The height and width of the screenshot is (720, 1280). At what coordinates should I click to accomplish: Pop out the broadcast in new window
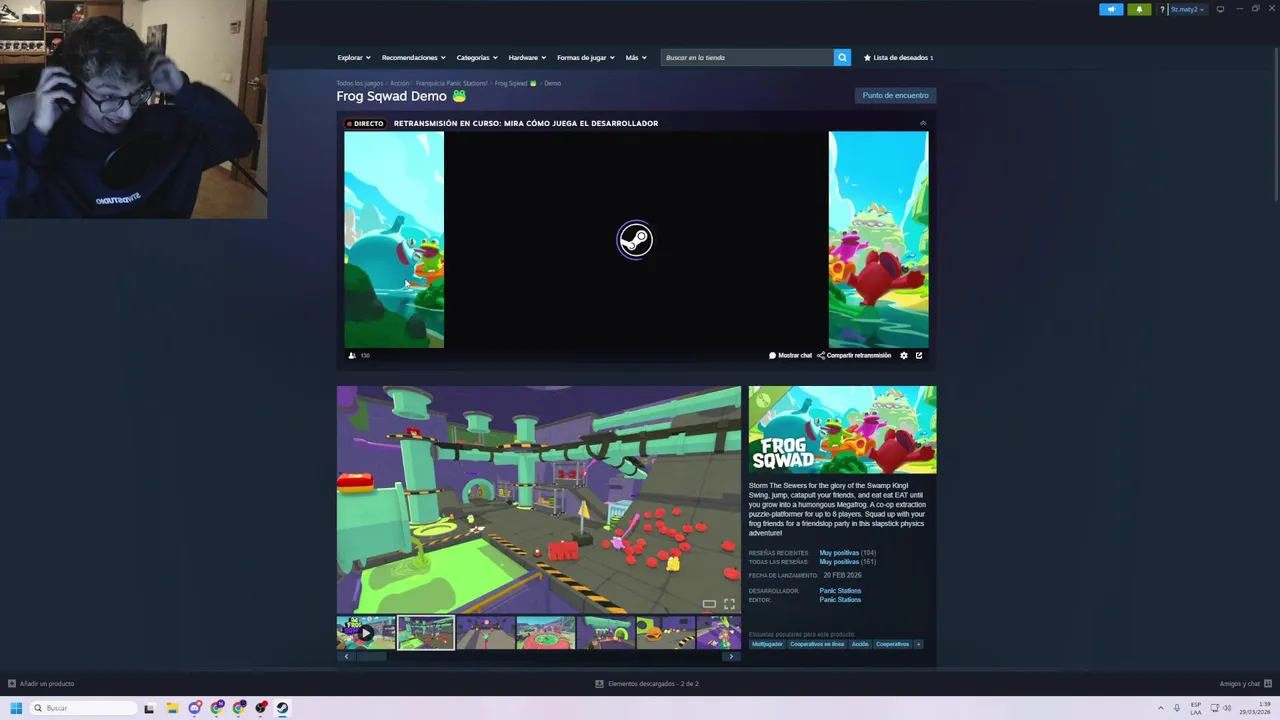919,355
